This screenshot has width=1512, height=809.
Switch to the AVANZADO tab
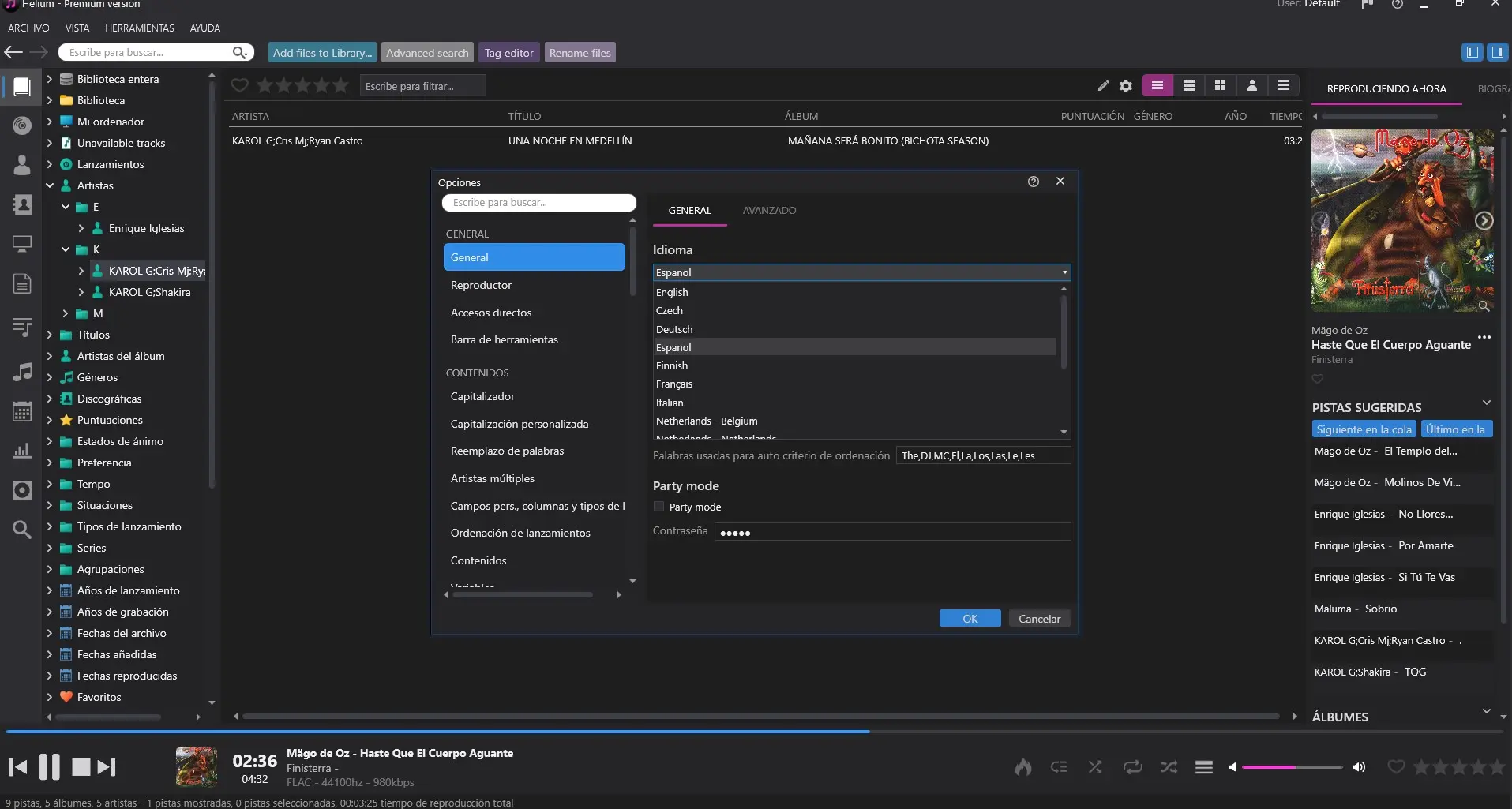pyautogui.click(x=769, y=211)
